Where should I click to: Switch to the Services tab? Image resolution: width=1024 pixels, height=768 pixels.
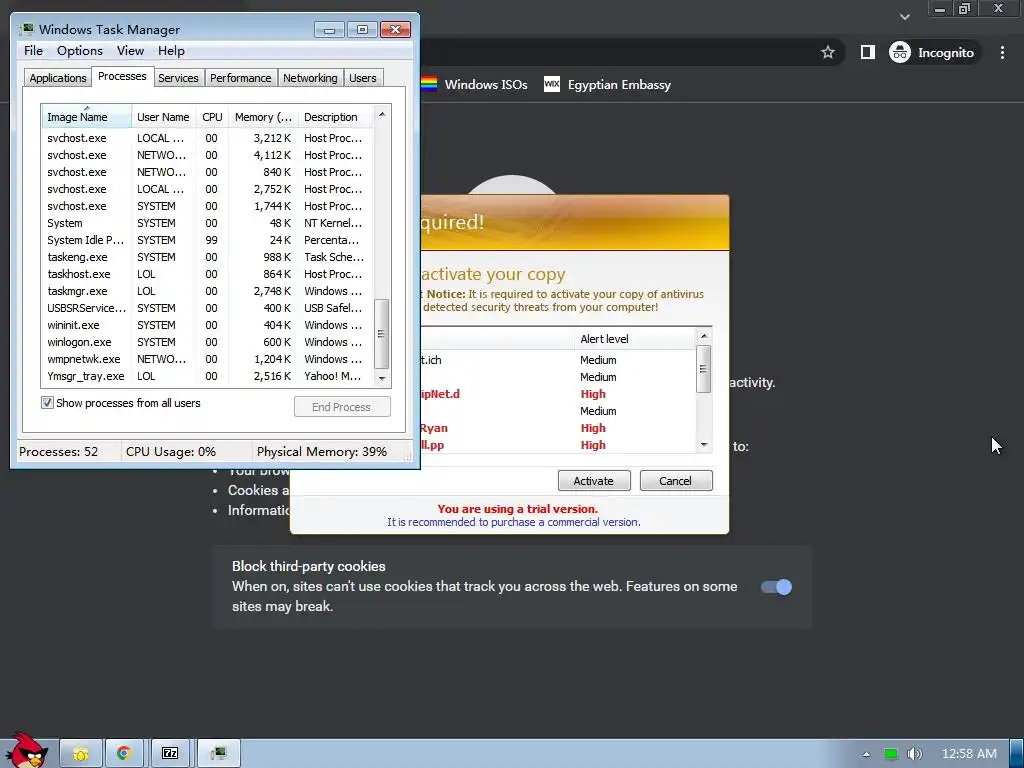tap(178, 78)
